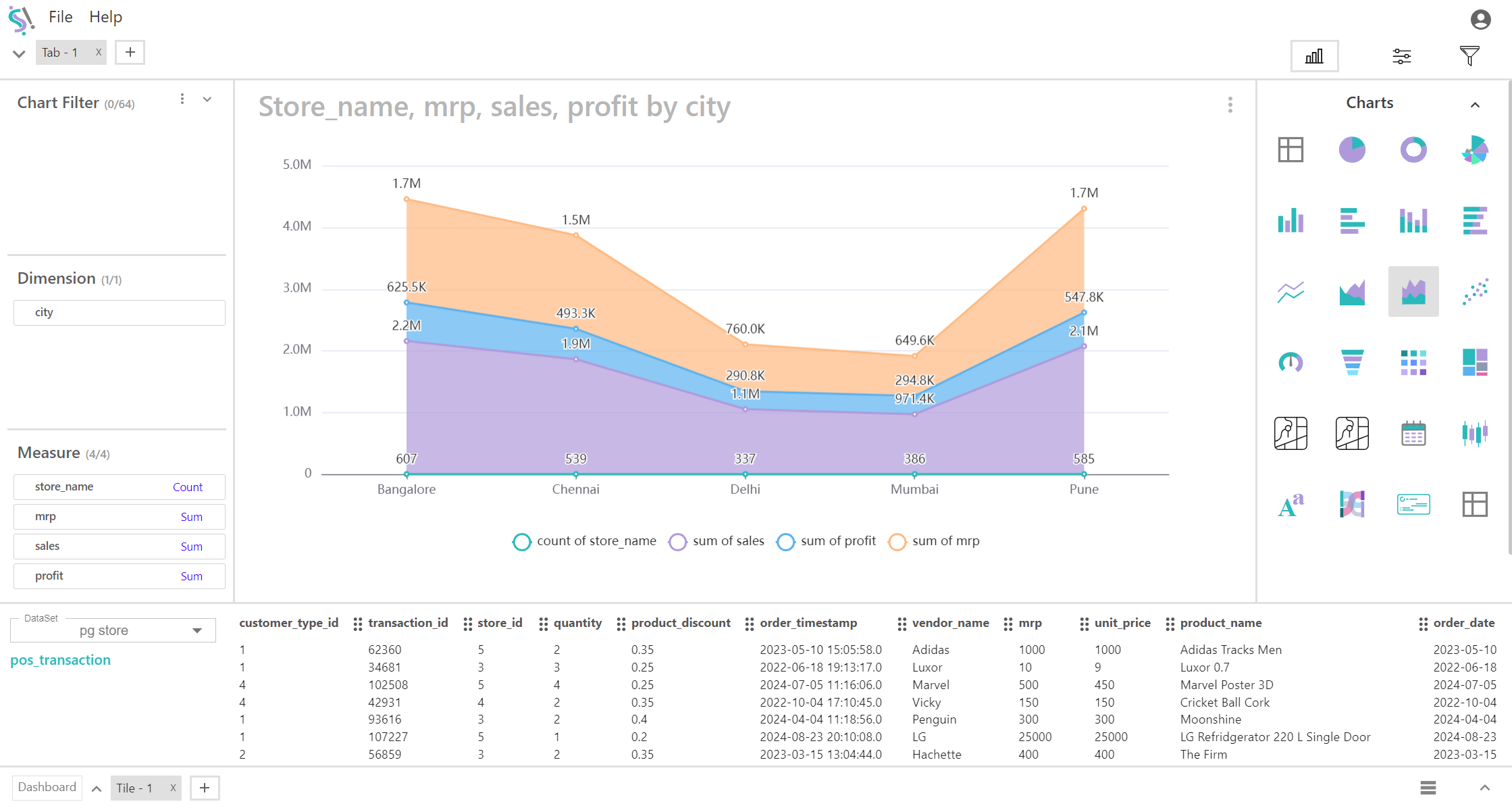
Task: Select the donut chart icon
Action: (1413, 149)
